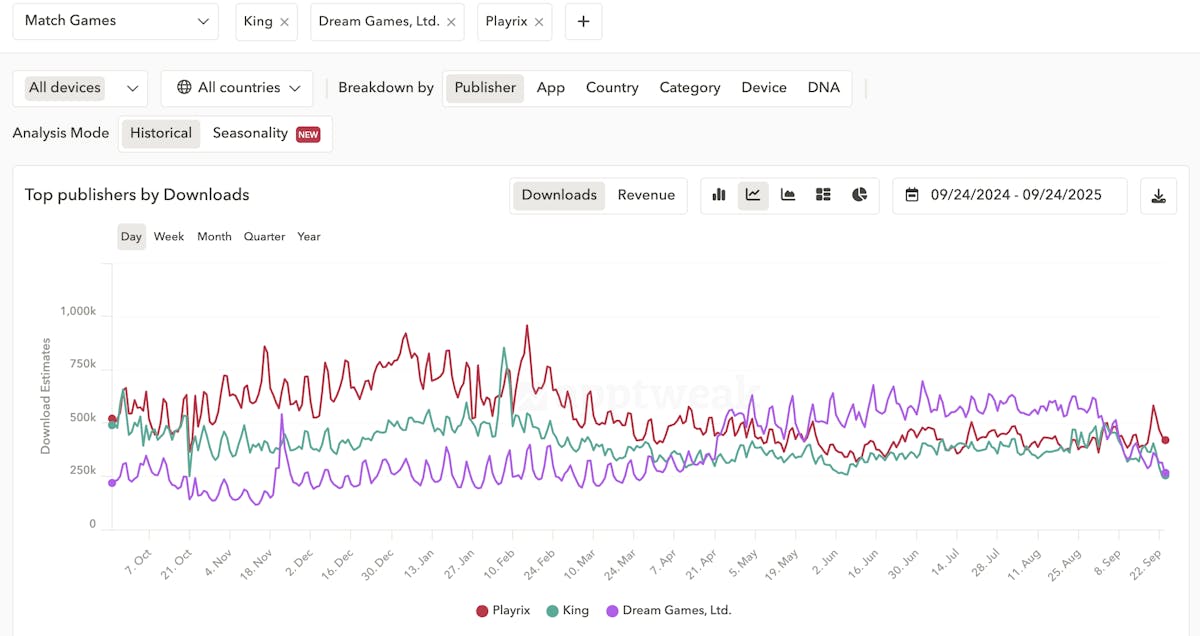The height and width of the screenshot is (636, 1200).
Task: Break down by Country
Action: click(612, 88)
